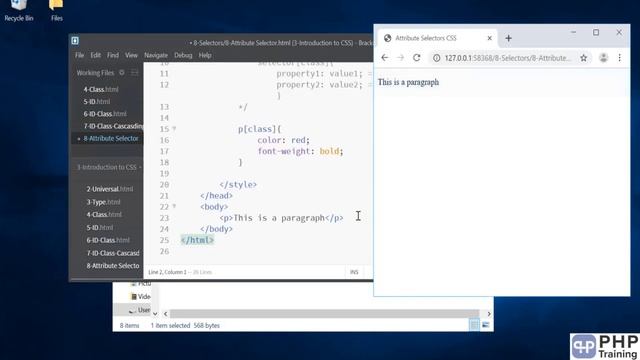Click the color: red declaration on line 16
640x360 pixels.
point(283,140)
